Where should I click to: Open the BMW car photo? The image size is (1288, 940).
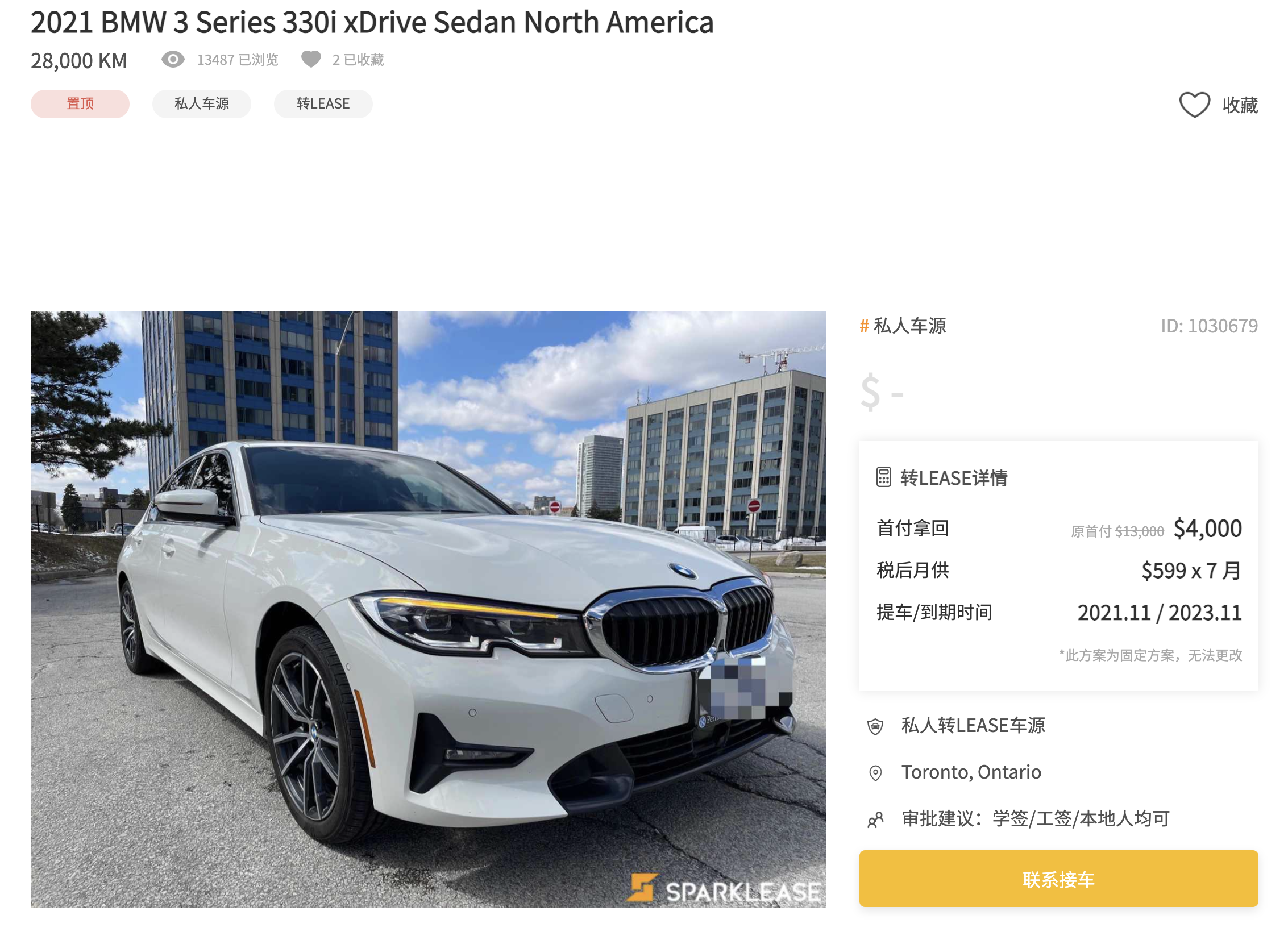[428, 609]
